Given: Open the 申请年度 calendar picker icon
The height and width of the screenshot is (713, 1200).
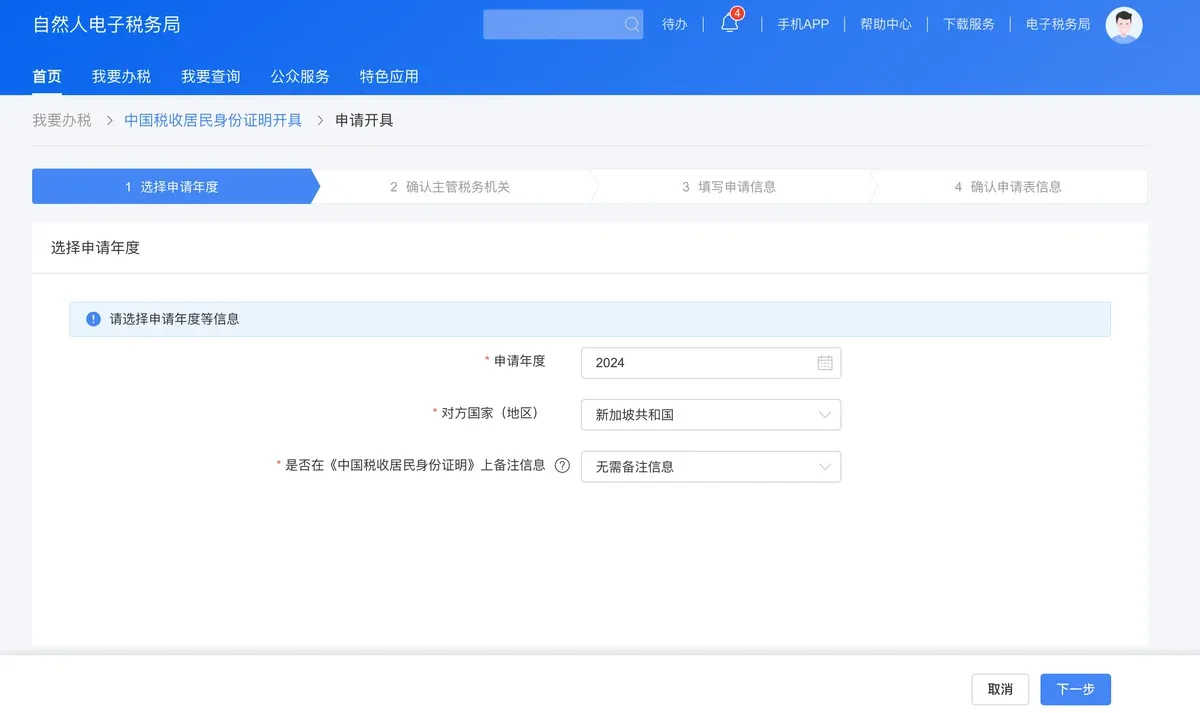Looking at the screenshot, I should point(825,363).
